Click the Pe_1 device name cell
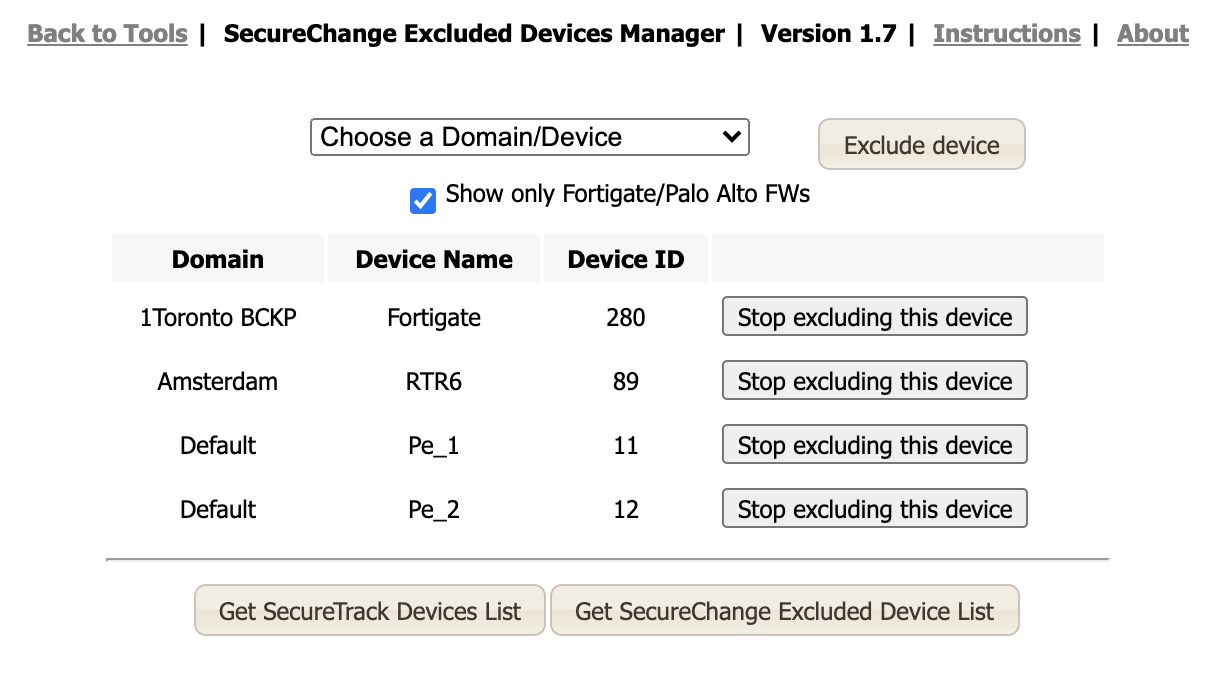1226x674 pixels. pyautogui.click(x=434, y=445)
